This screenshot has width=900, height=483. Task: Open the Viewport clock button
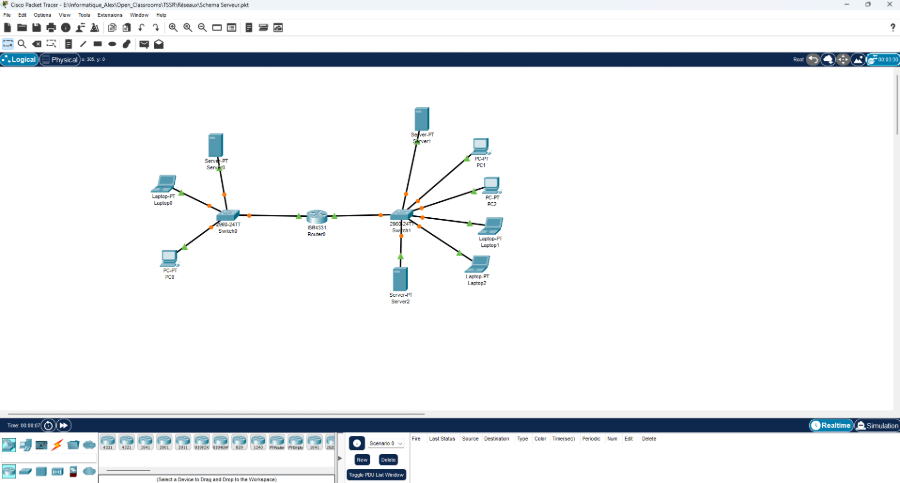click(883, 60)
